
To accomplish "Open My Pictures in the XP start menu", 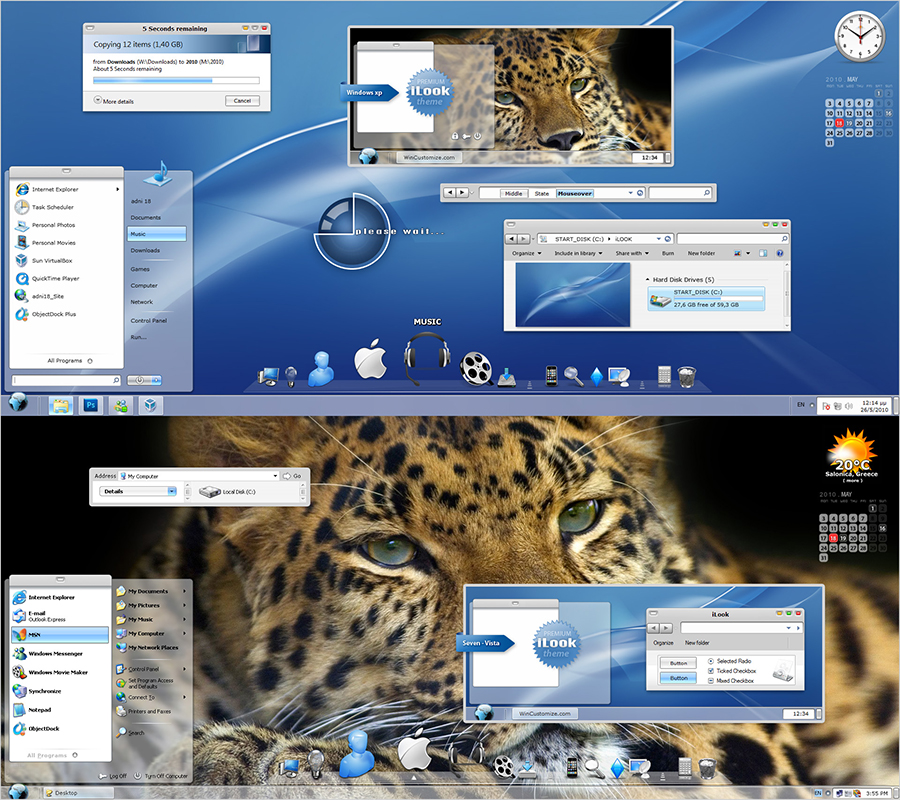I will pyautogui.click(x=150, y=605).
